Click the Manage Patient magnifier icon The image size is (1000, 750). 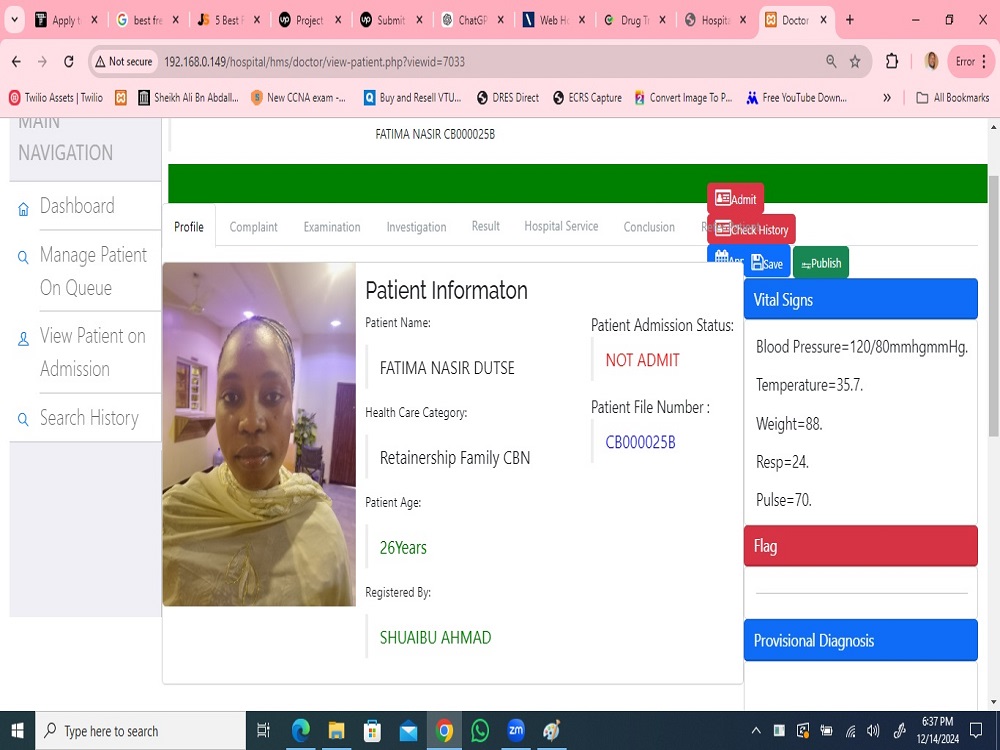tap(23, 258)
